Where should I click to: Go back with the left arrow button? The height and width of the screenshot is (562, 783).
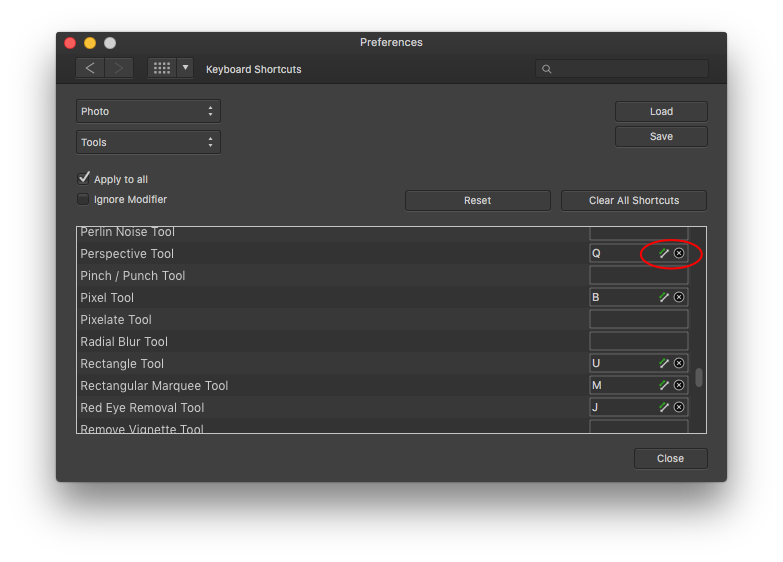click(x=90, y=68)
